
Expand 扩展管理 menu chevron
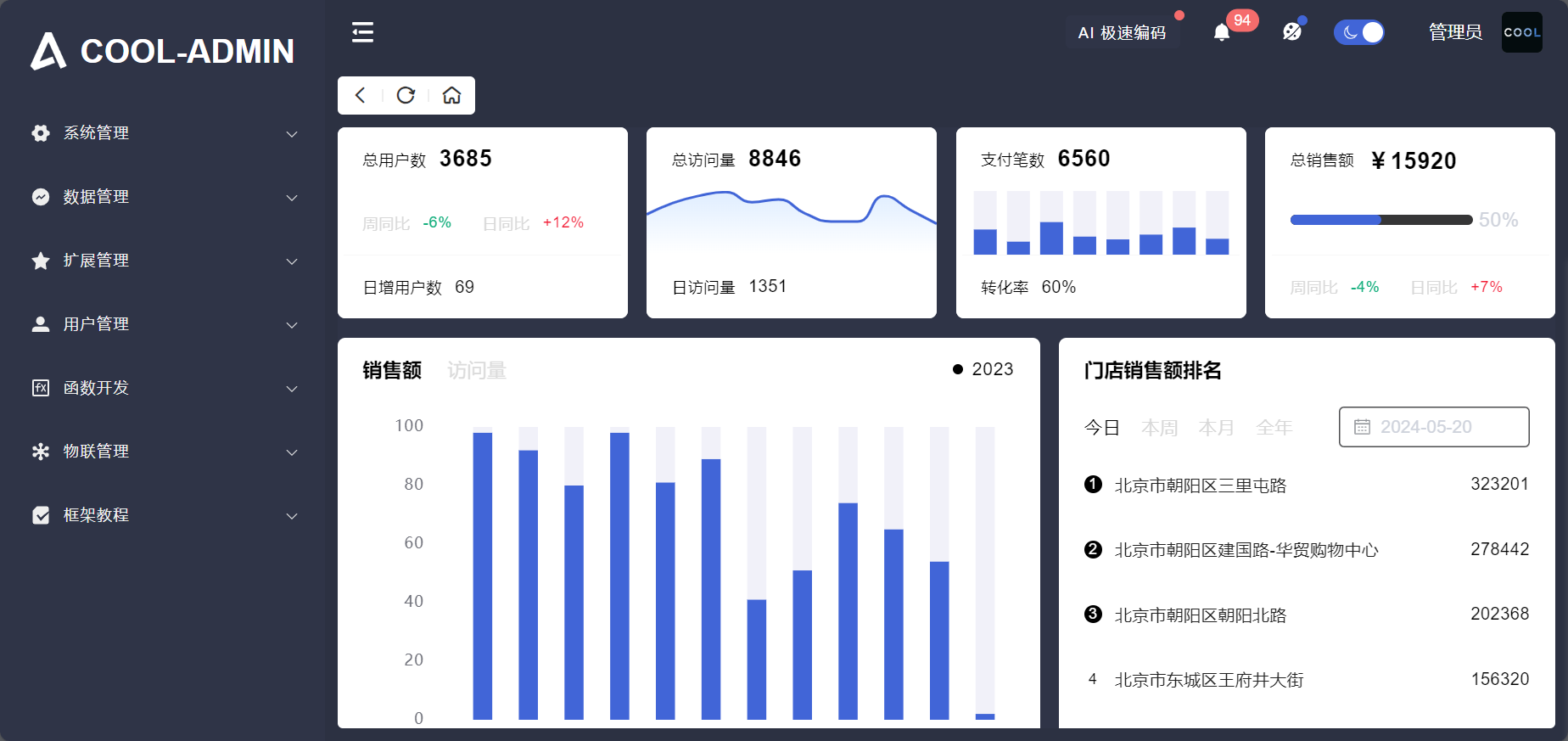[x=292, y=261]
